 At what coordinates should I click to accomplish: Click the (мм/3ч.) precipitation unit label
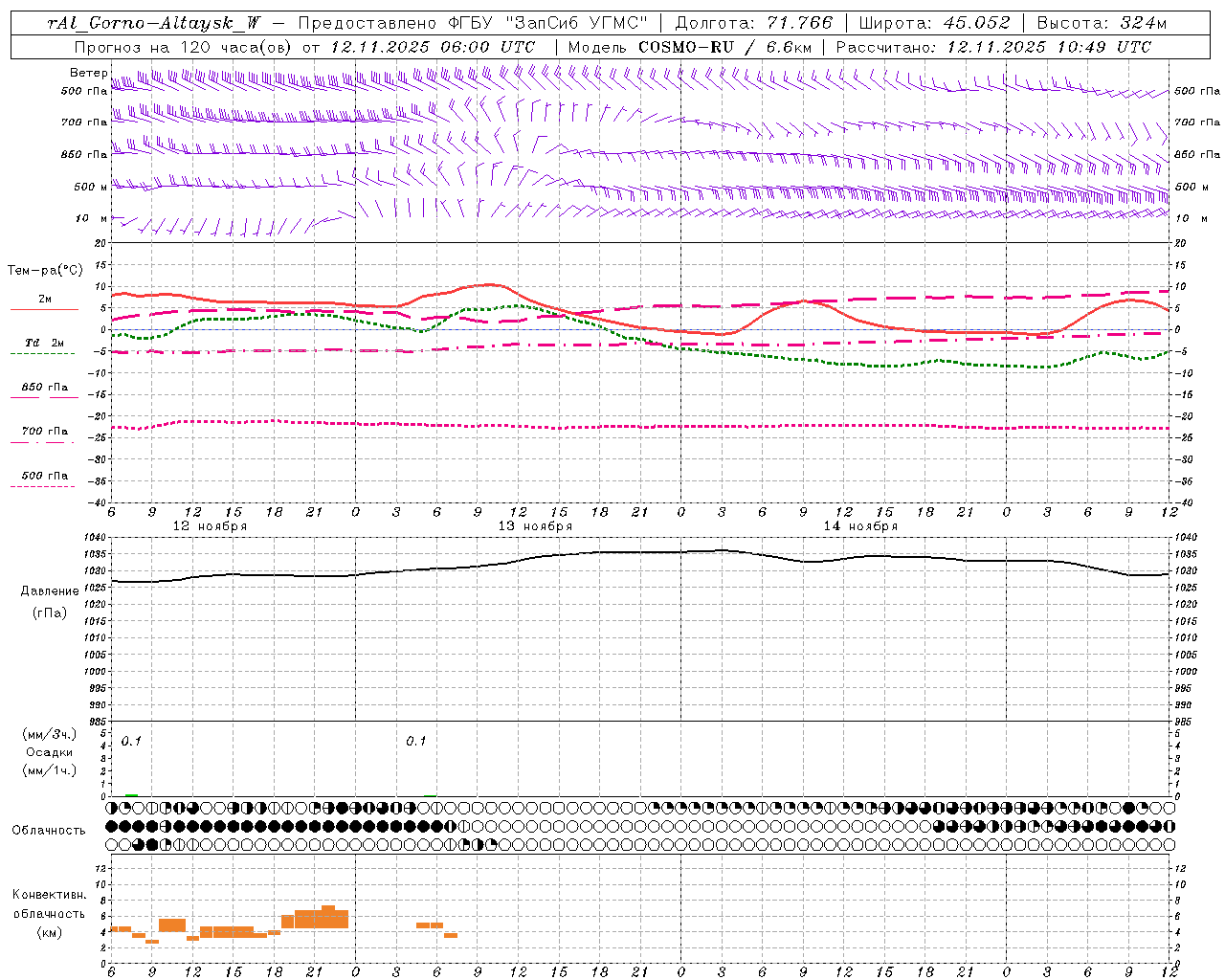(x=50, y=734)
